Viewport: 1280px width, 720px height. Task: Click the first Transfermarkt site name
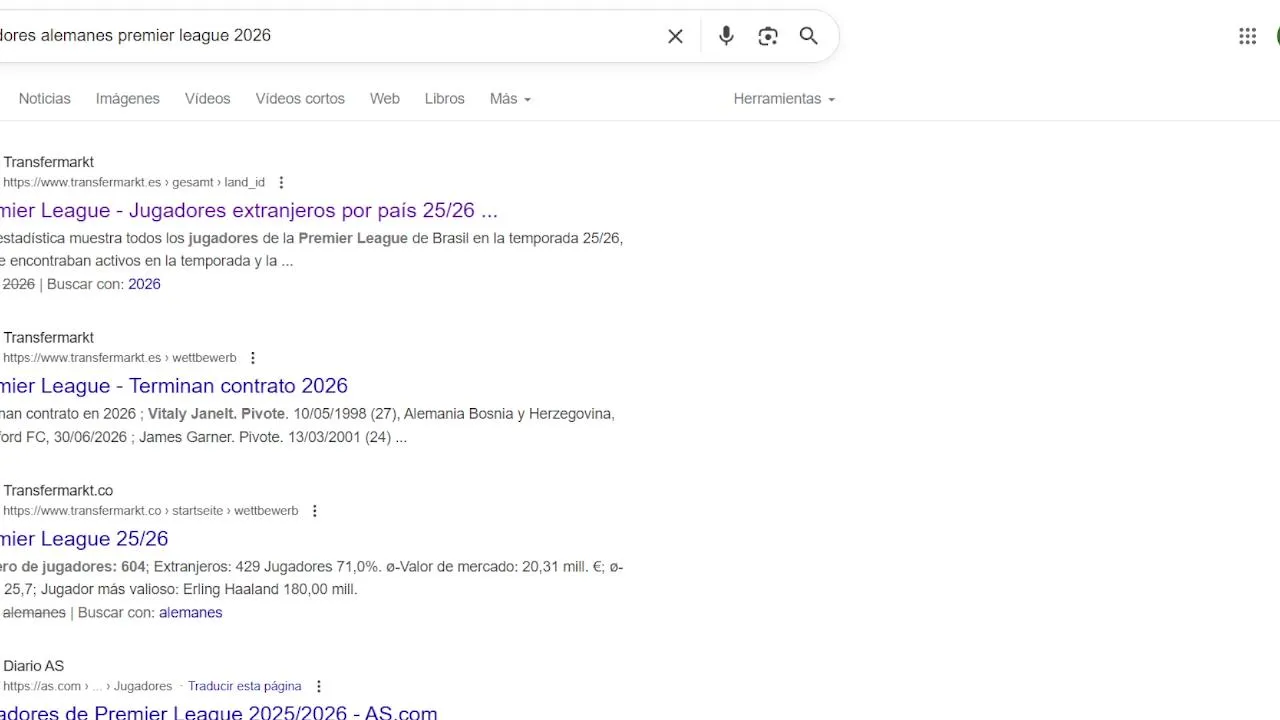pyautogui.click(x=48, y=162)
